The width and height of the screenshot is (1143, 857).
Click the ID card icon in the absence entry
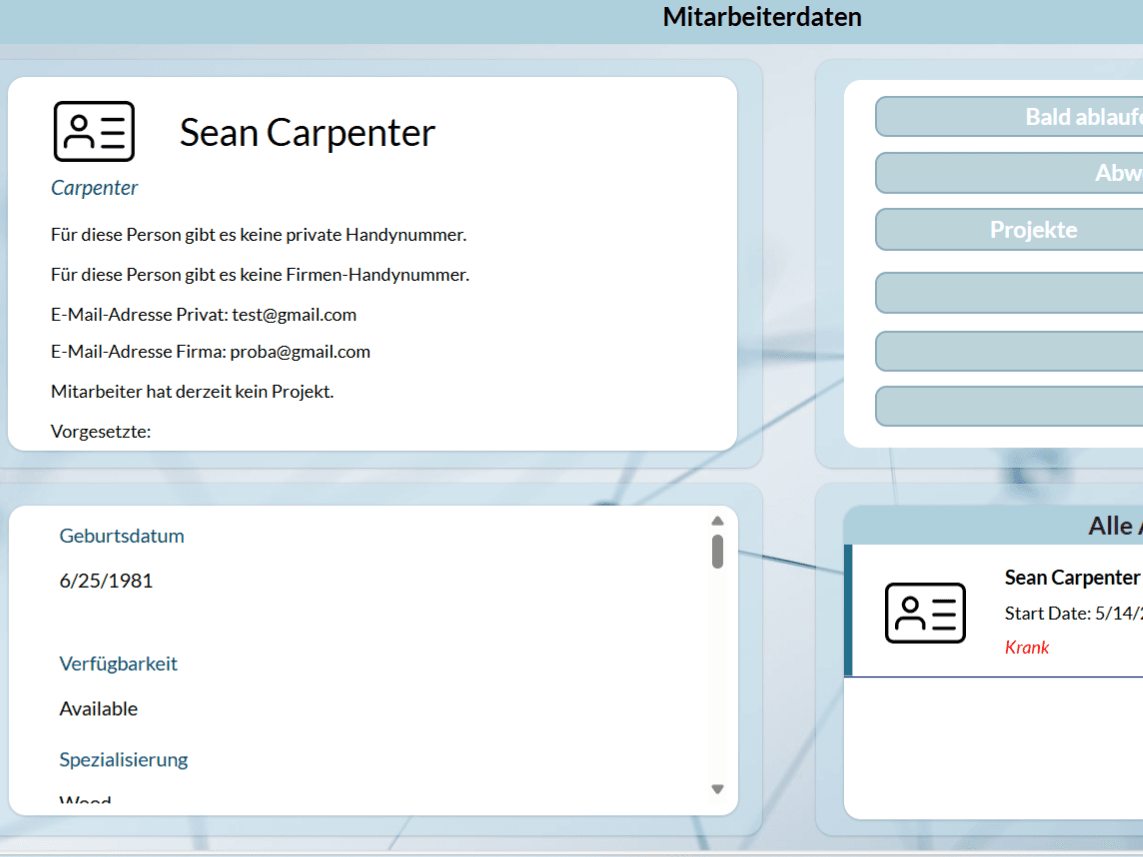(x=925, y=613)
